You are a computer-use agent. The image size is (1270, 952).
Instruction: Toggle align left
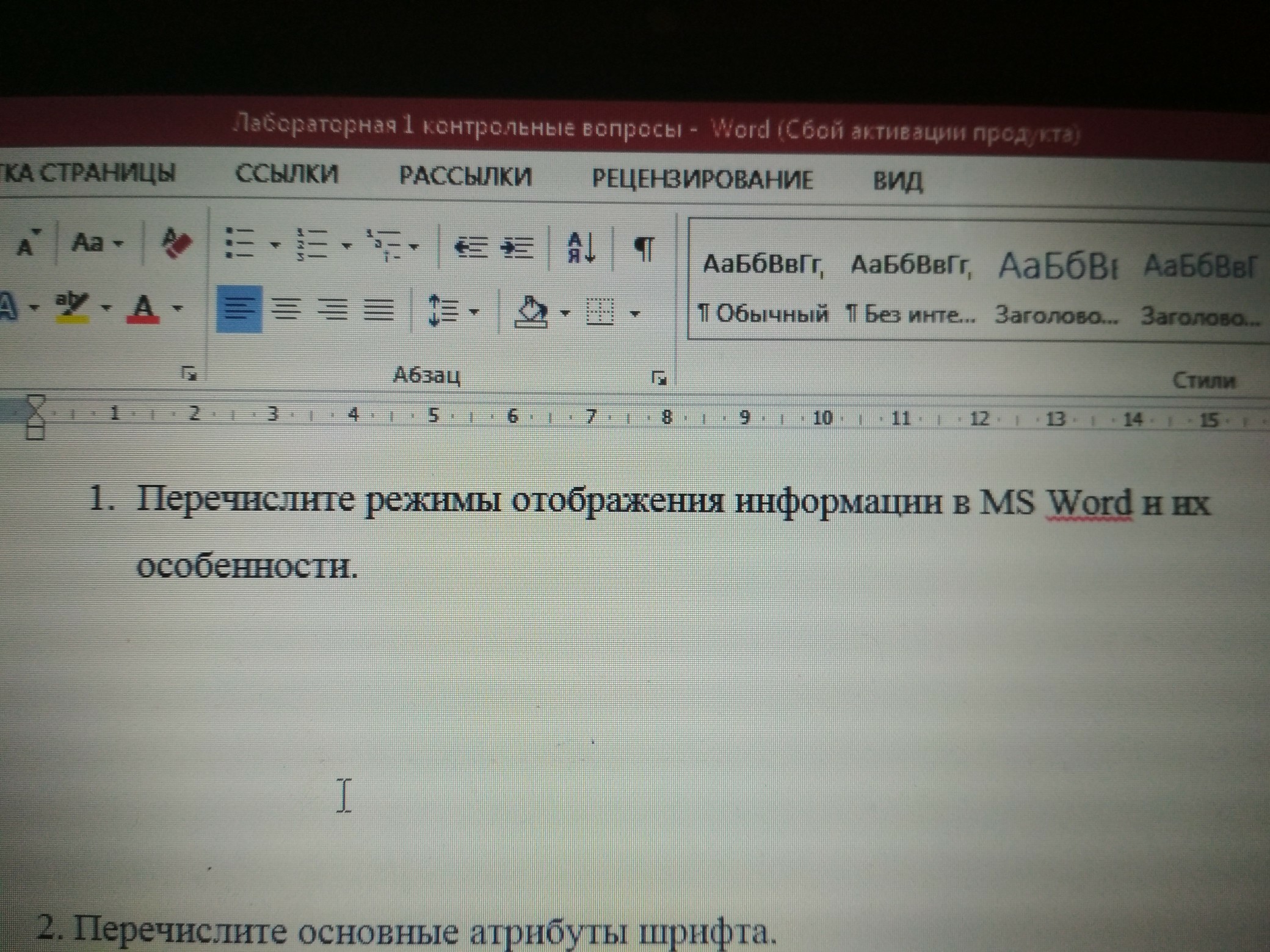239,308
